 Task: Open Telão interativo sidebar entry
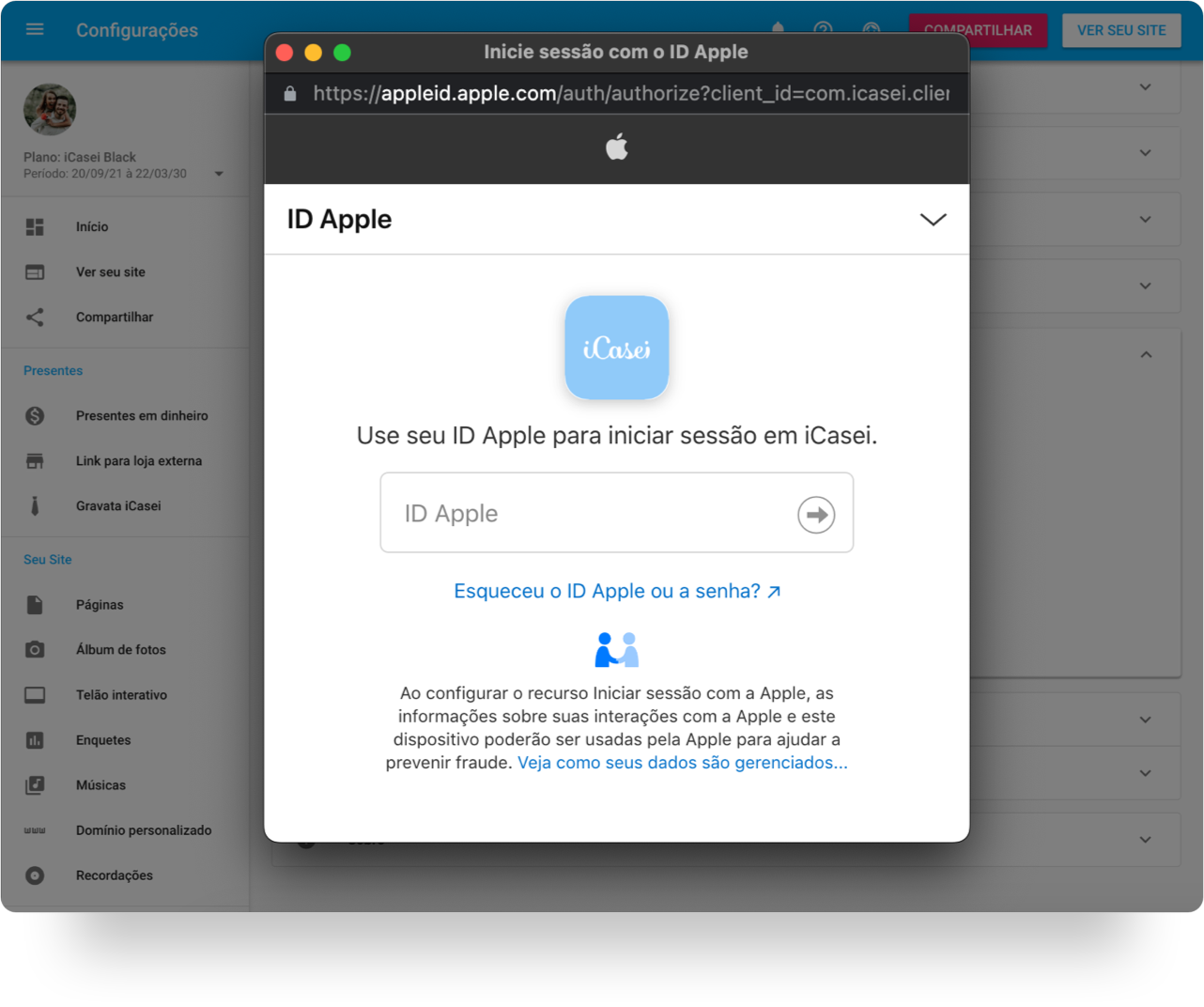[x=121, y=695]
